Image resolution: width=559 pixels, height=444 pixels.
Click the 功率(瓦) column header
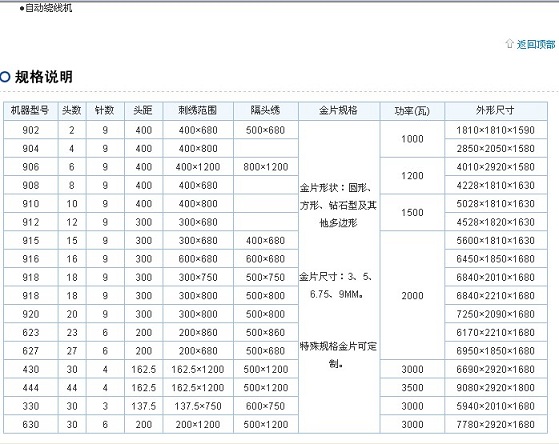[412, 111]
